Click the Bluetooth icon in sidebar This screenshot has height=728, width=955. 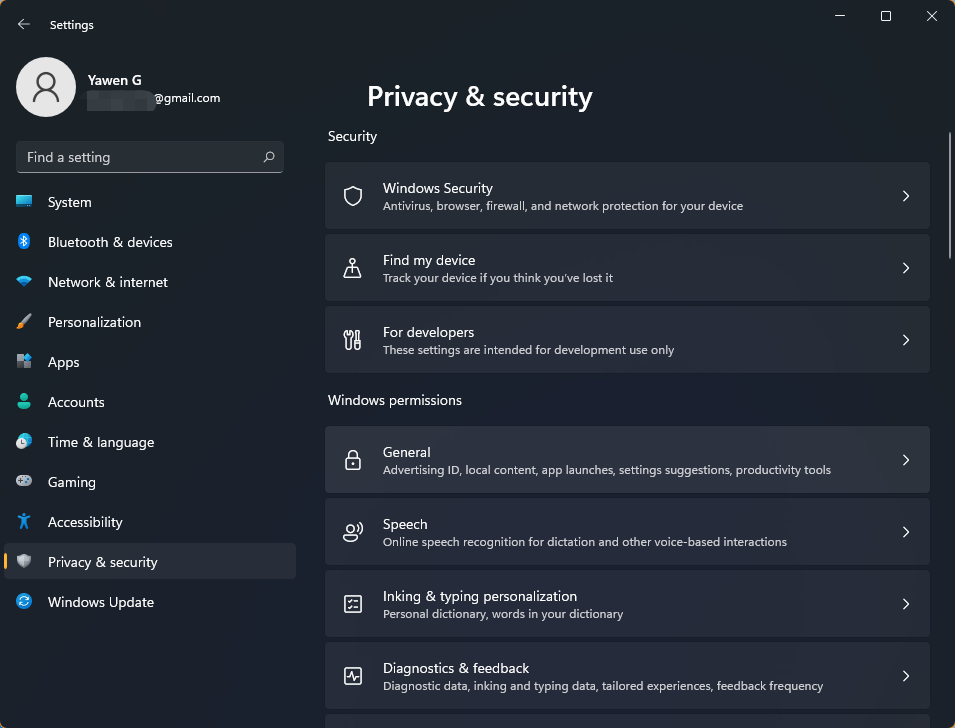pyautogui.click(x=24, y=241)
